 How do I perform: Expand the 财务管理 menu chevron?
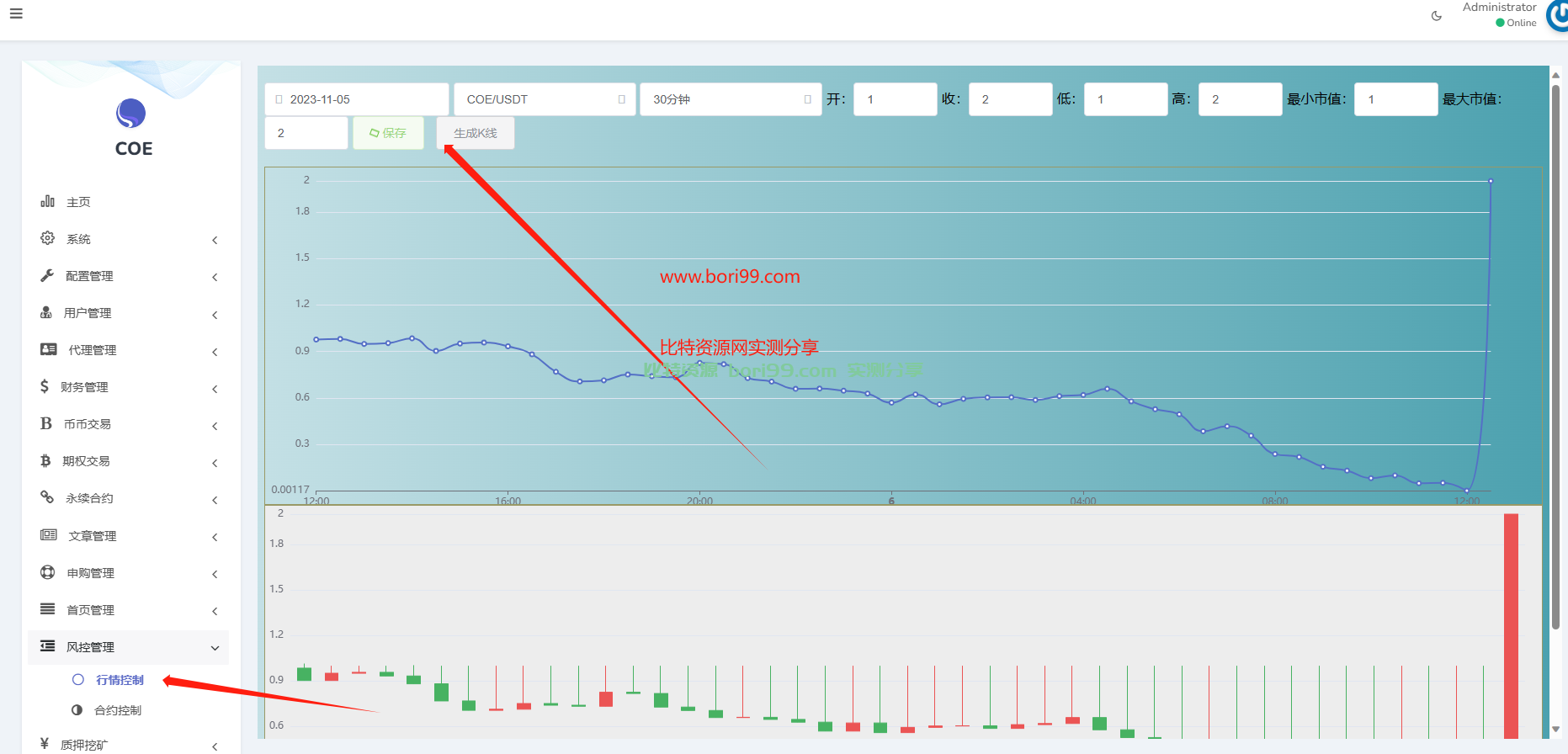coord(215,389)
